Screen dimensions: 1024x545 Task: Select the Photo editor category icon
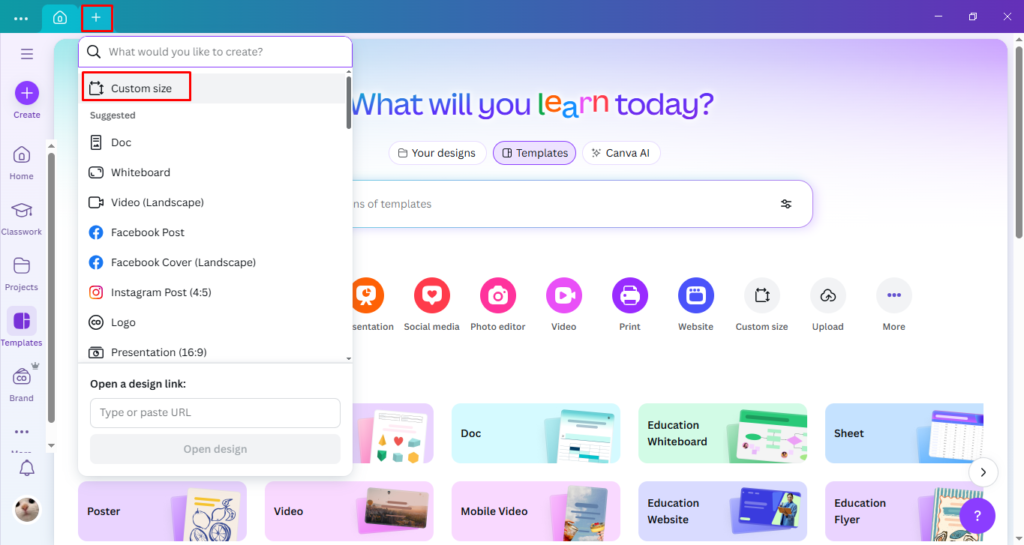[498, 295]
